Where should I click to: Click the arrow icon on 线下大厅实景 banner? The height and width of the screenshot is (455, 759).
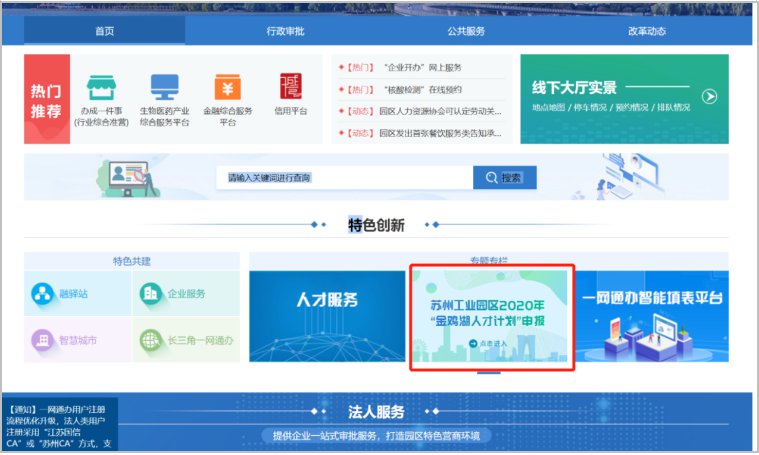pyautogui.click(x=710, y=96)
